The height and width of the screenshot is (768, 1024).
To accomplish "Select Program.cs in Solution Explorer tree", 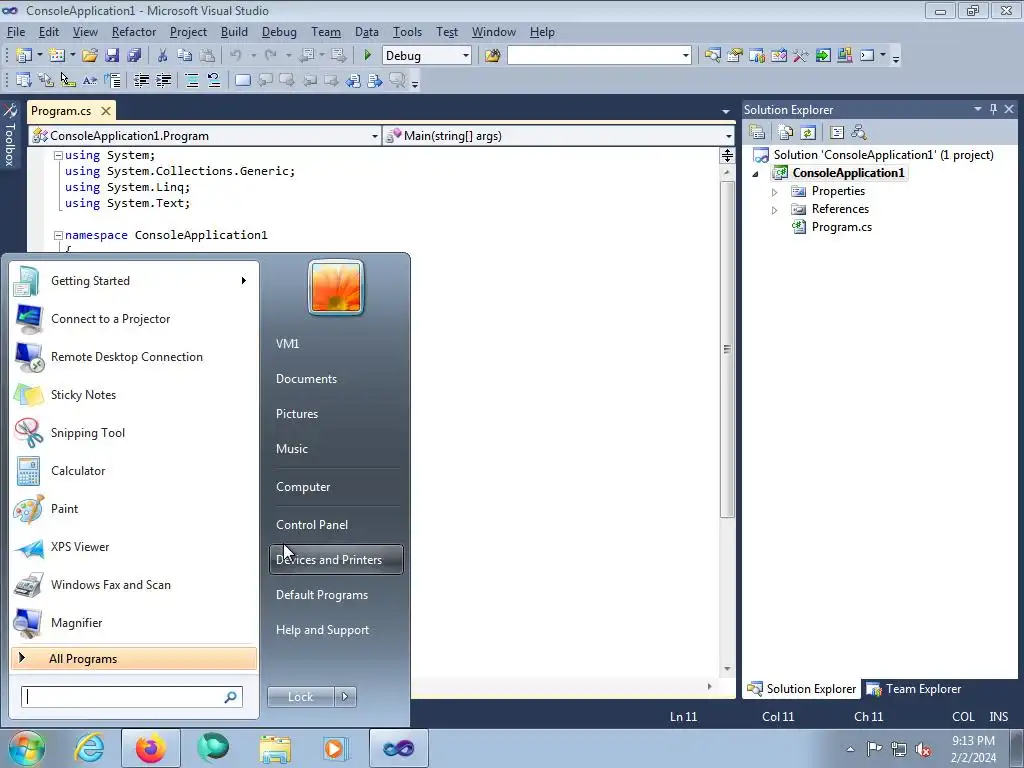I will (841, 227).
